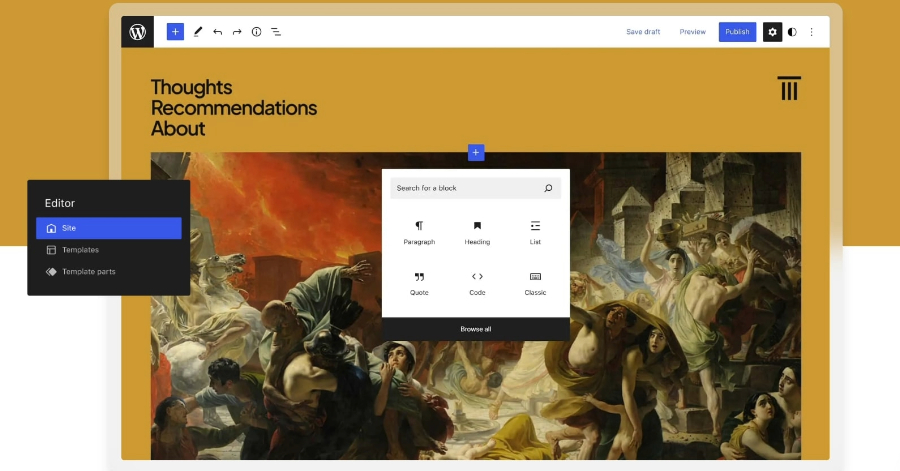This screenshot has width=900, height=471.
Task: Click the Save draft link
Action: tap(643, 32)
